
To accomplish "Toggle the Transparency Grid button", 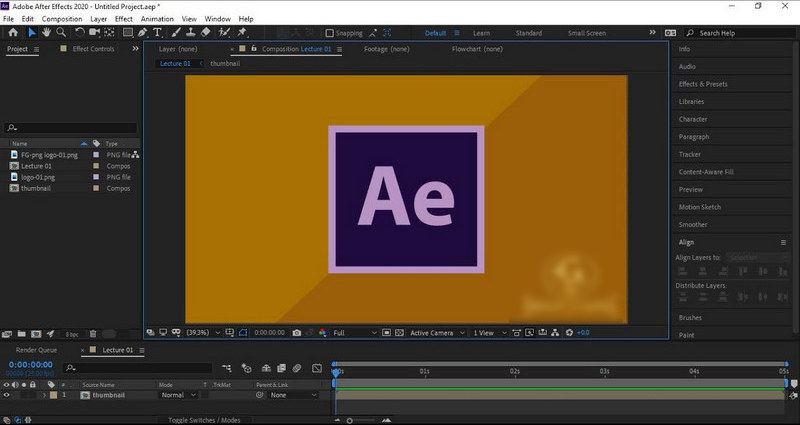I will coord(399,333).
